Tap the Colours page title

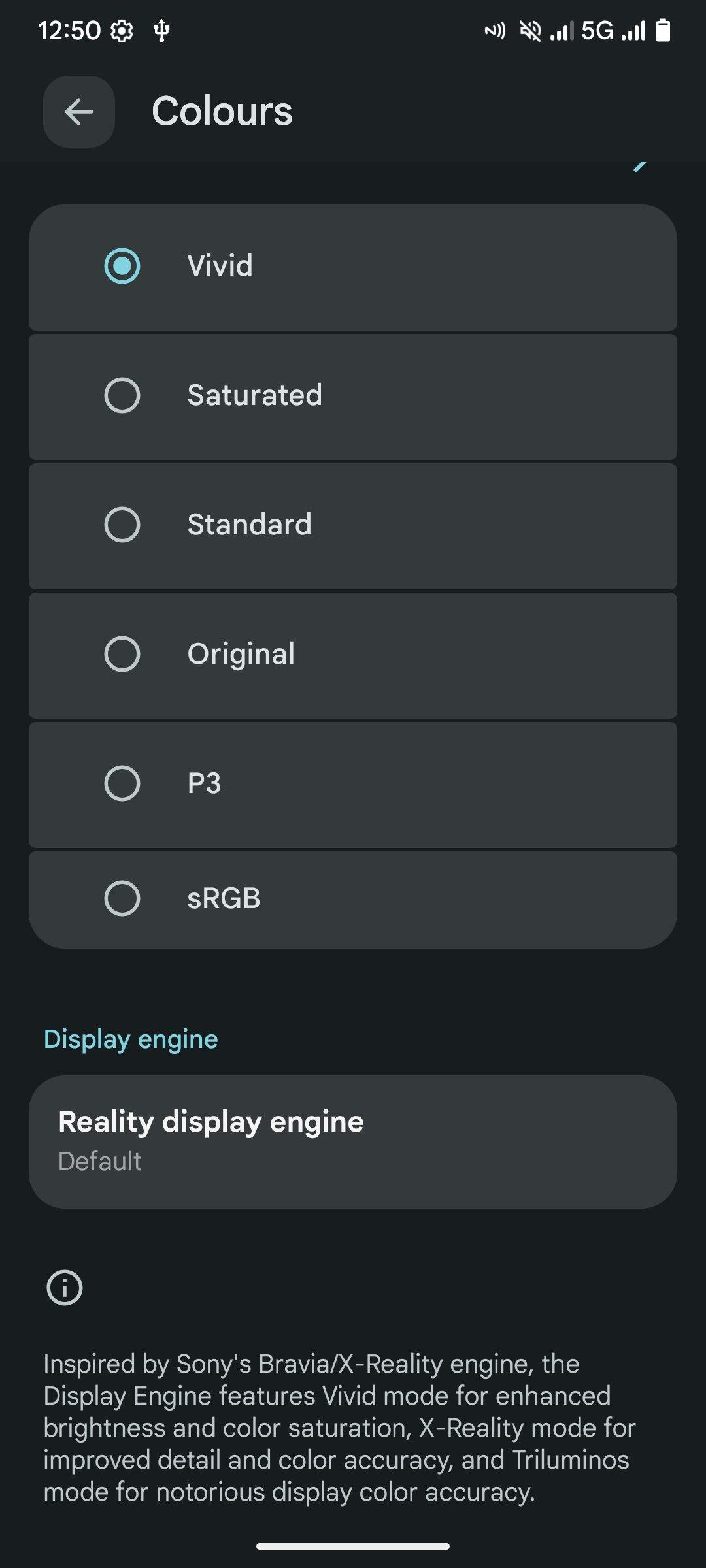click(x=222, y=111)
